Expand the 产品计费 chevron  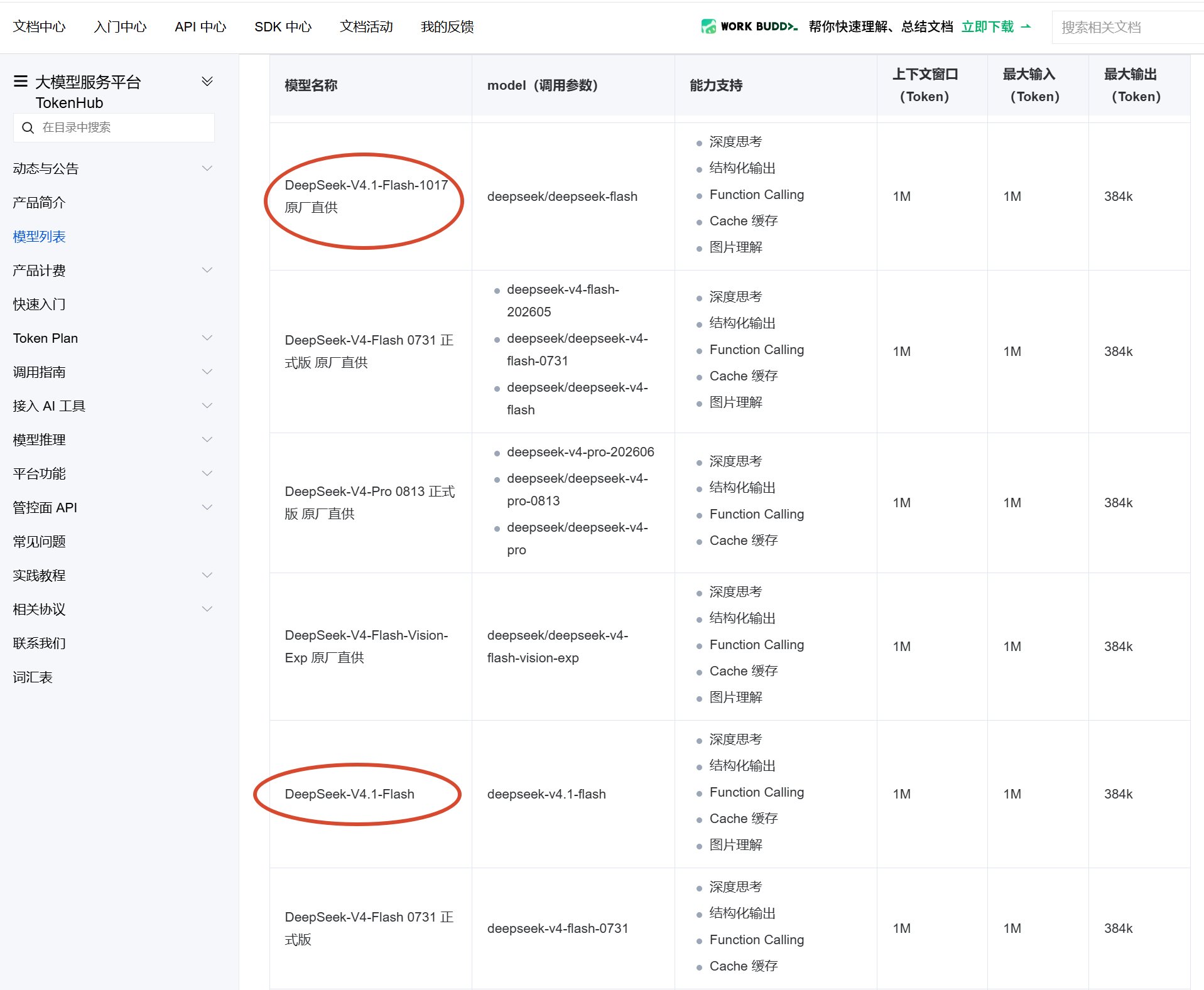coord(207,270)
